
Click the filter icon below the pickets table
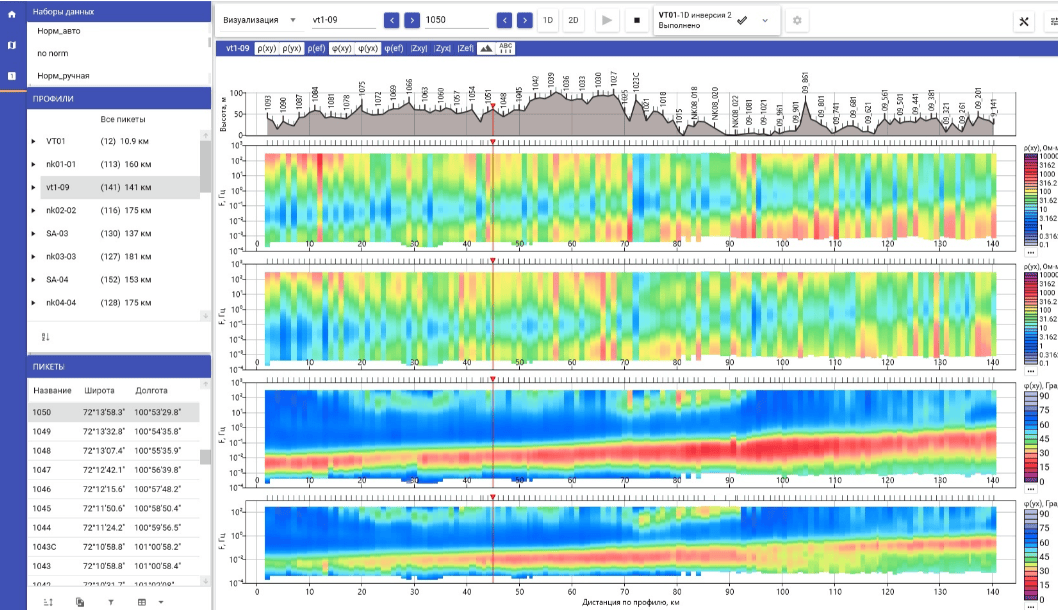click(x=111, y=602)
